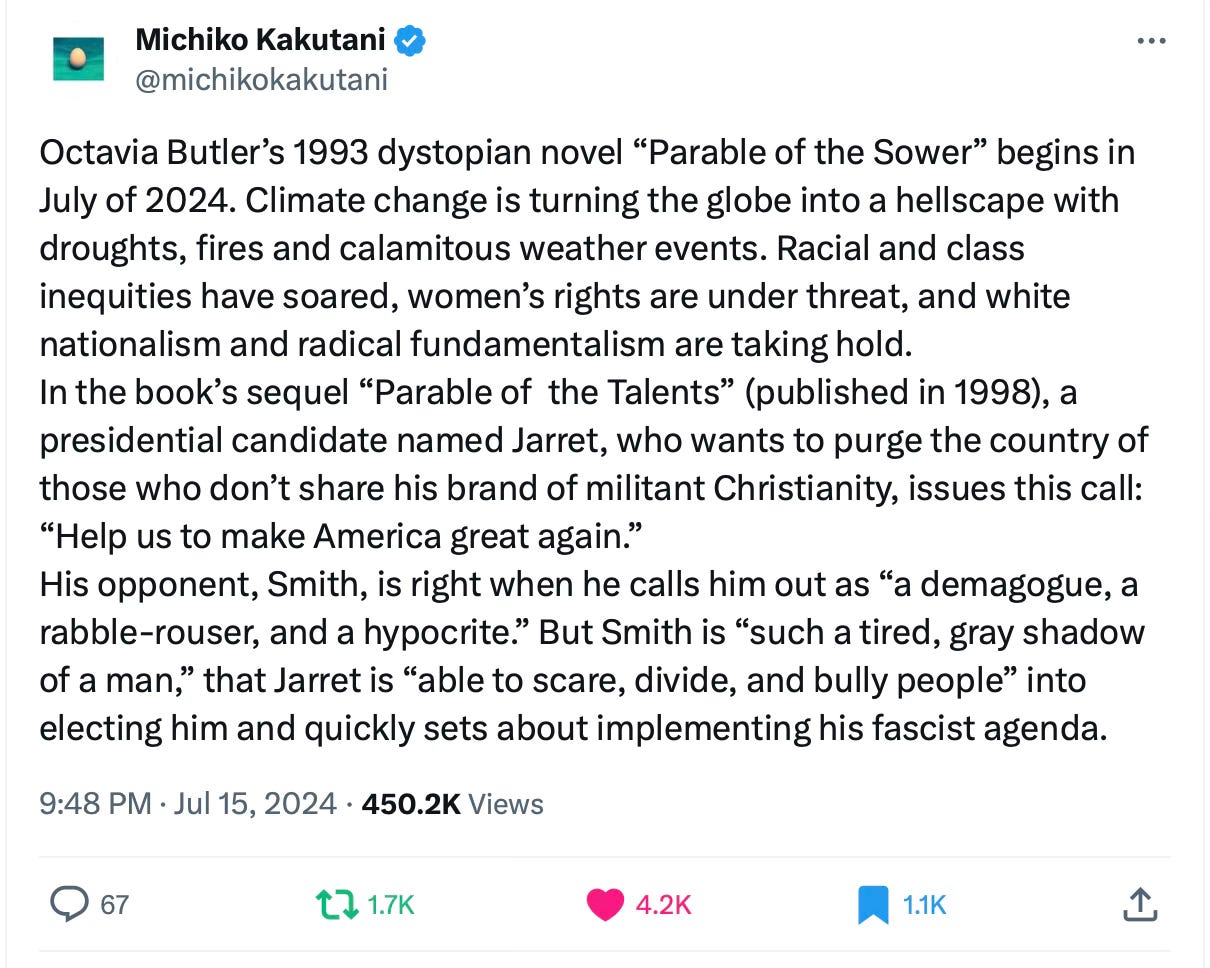Open the tweet options with the three-dot menu

(1152, 38)
